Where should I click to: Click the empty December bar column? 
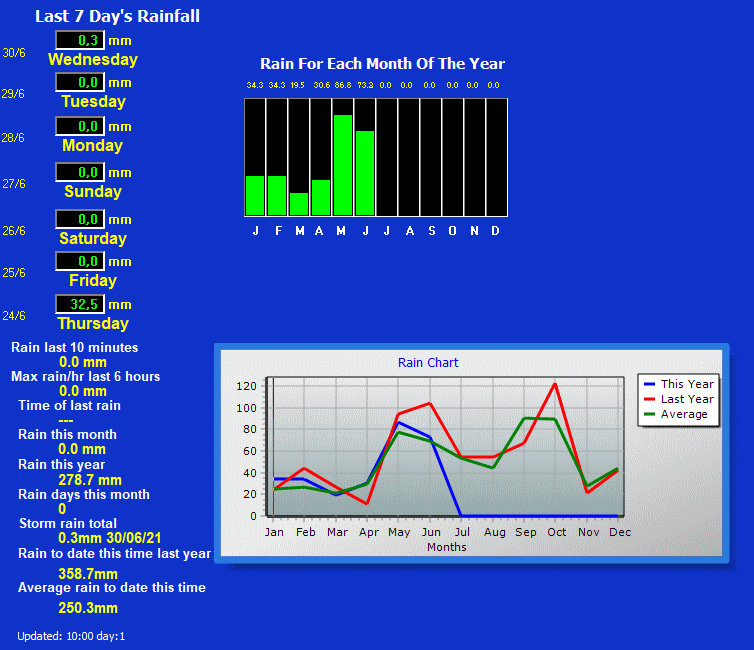497,157
